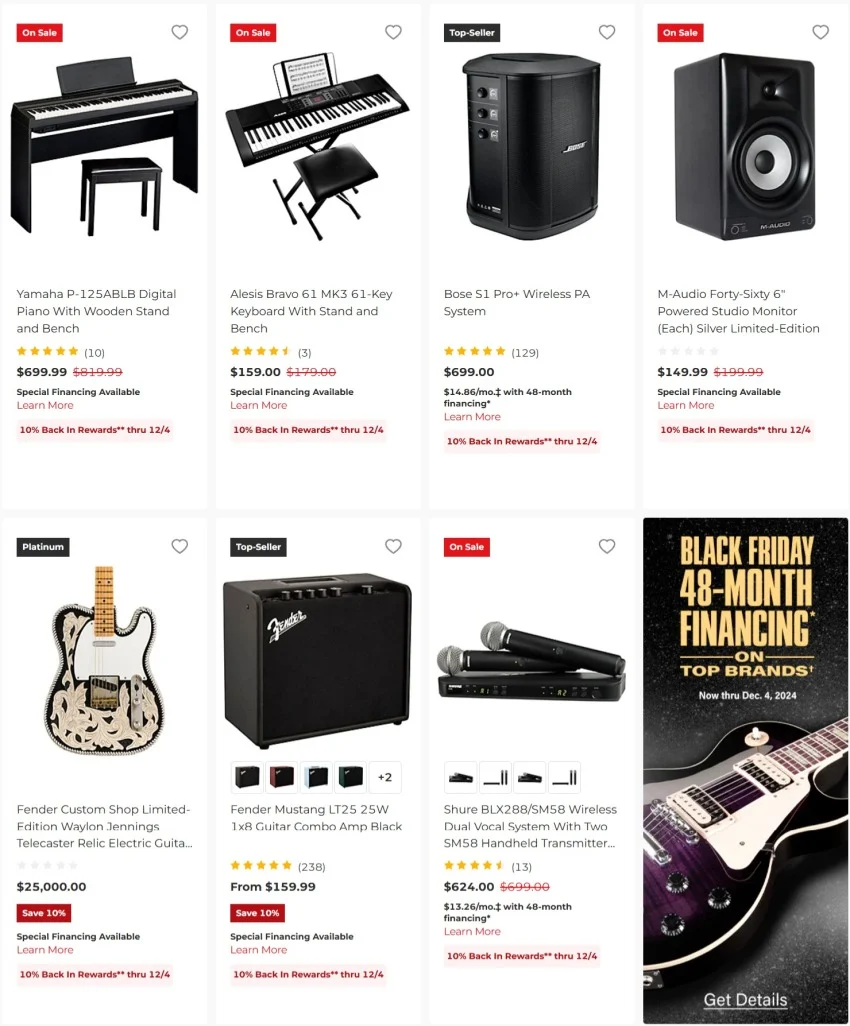Open the Bose S1 Pro+ Wireless PA System title
Image resolution: width=850 pixels, height=1026 pixels.
coord(517,302)
